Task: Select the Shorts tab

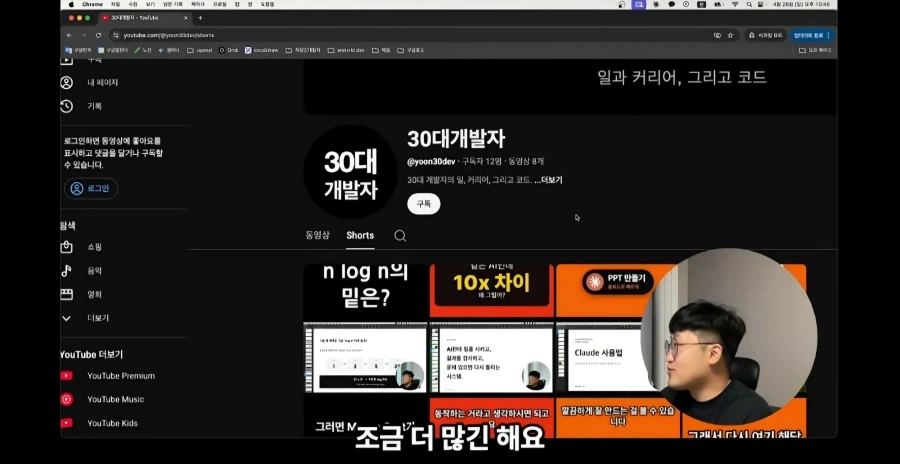Action: 360,235
